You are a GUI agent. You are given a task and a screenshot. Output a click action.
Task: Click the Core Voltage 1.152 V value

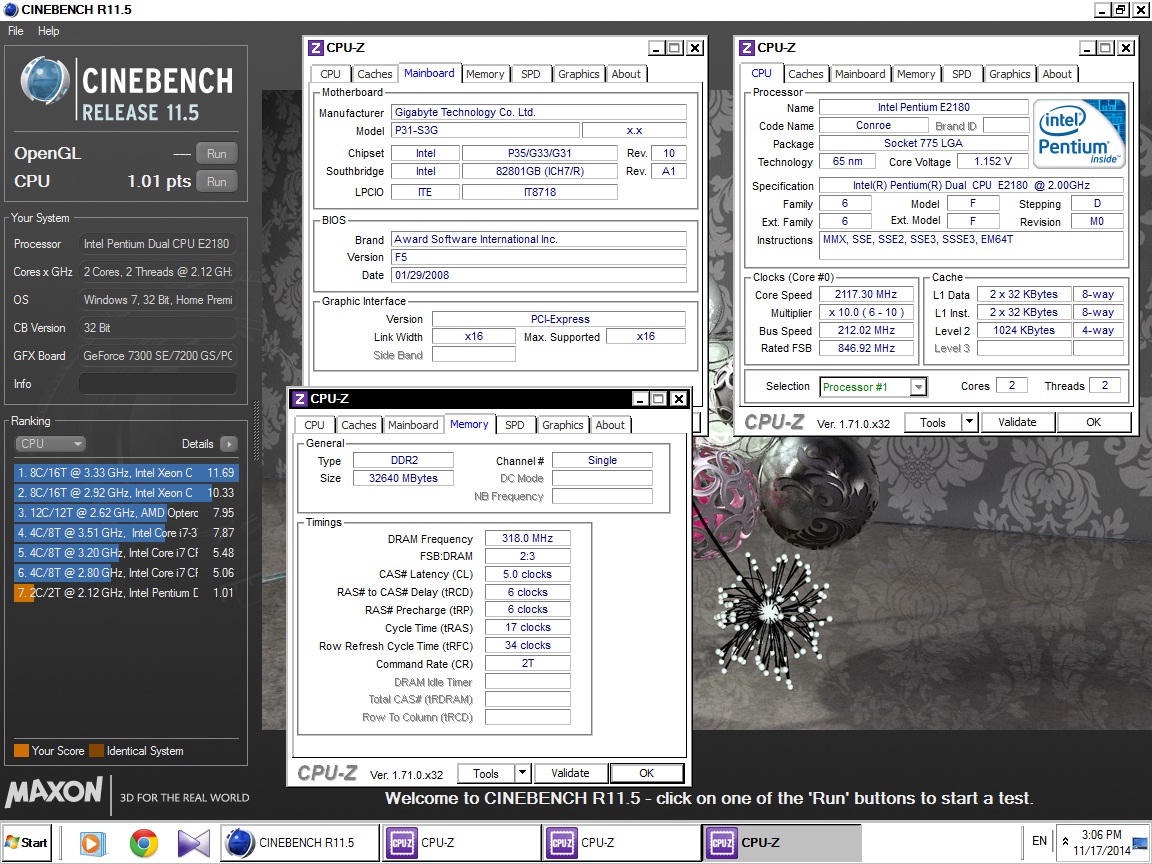[x=993, y=162]
